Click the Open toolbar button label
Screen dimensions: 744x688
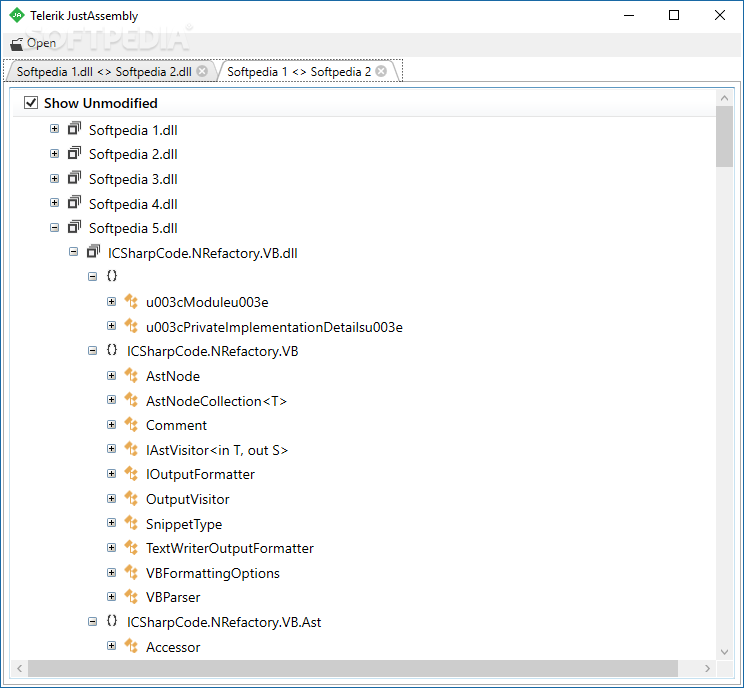click(41, 43)
